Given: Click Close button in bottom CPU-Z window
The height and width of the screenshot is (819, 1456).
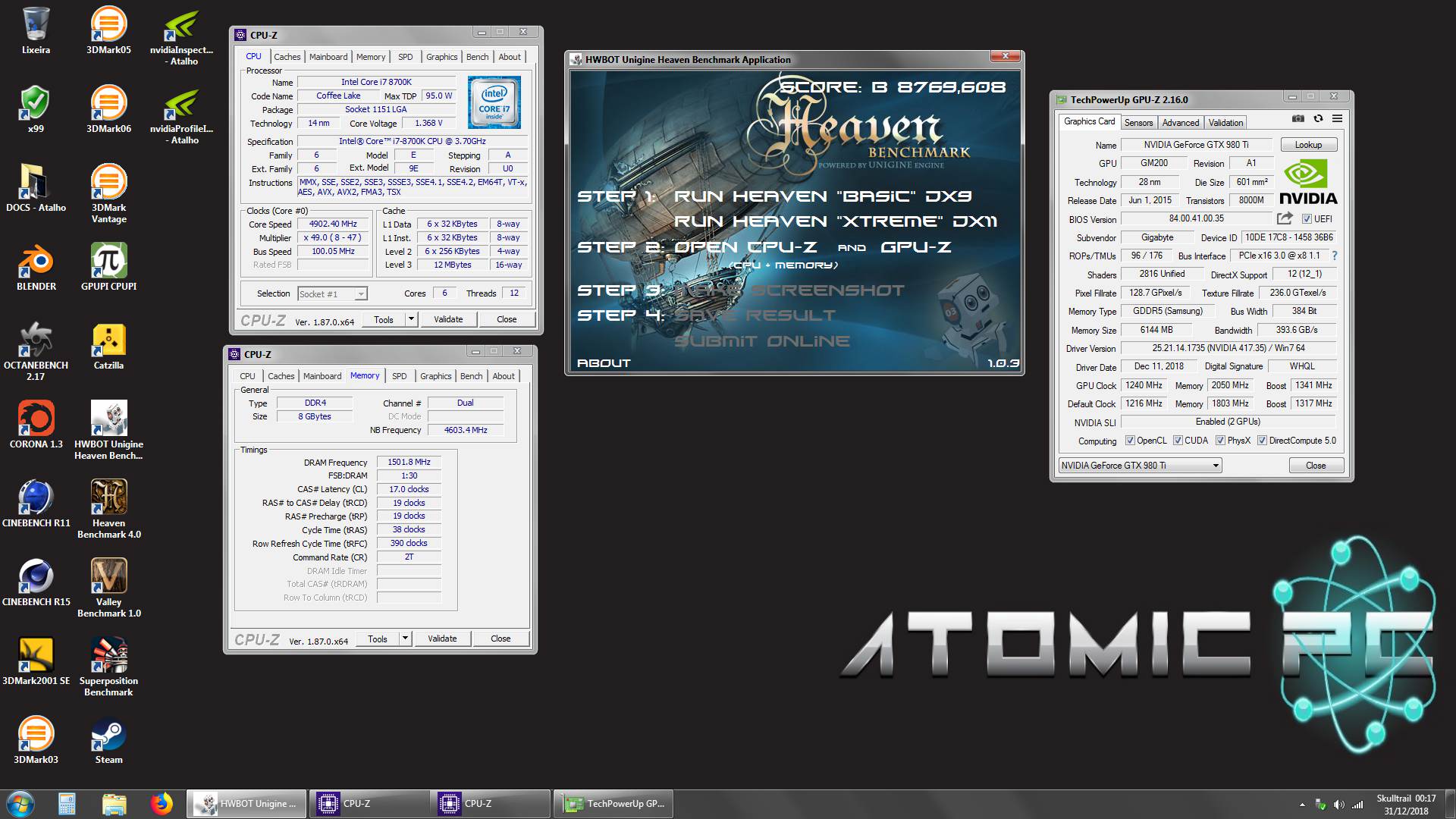Looking at the screenshot, I should (x=500, y=639).
